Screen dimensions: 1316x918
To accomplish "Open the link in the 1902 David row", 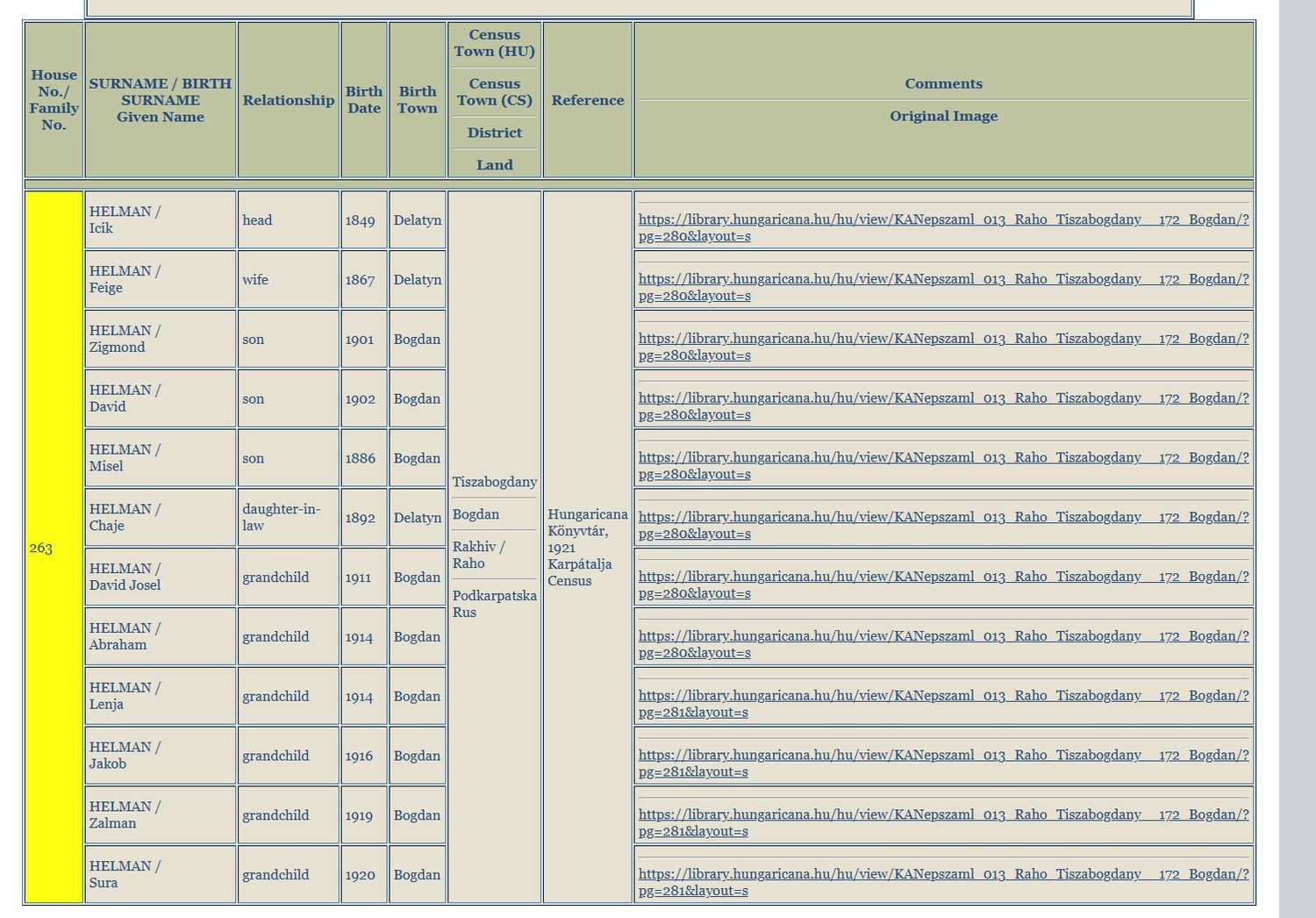I will click(943, 406).
